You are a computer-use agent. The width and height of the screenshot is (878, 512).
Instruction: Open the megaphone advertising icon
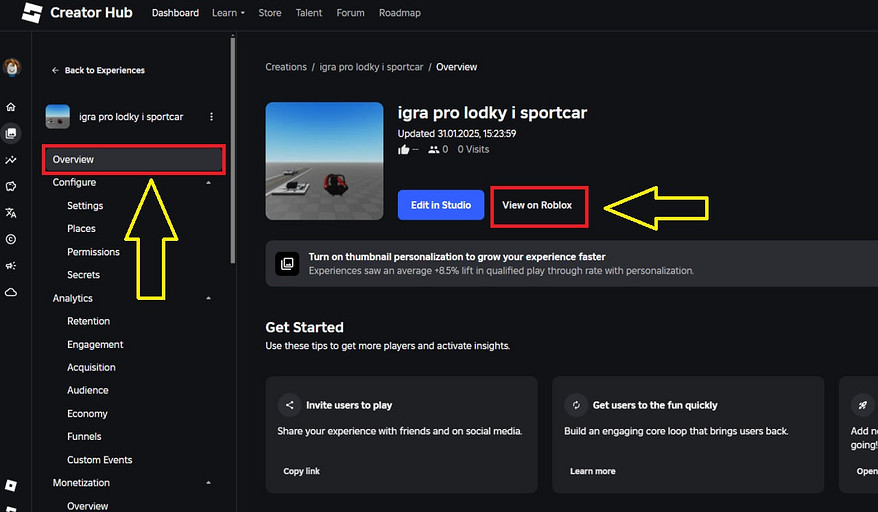11,266
